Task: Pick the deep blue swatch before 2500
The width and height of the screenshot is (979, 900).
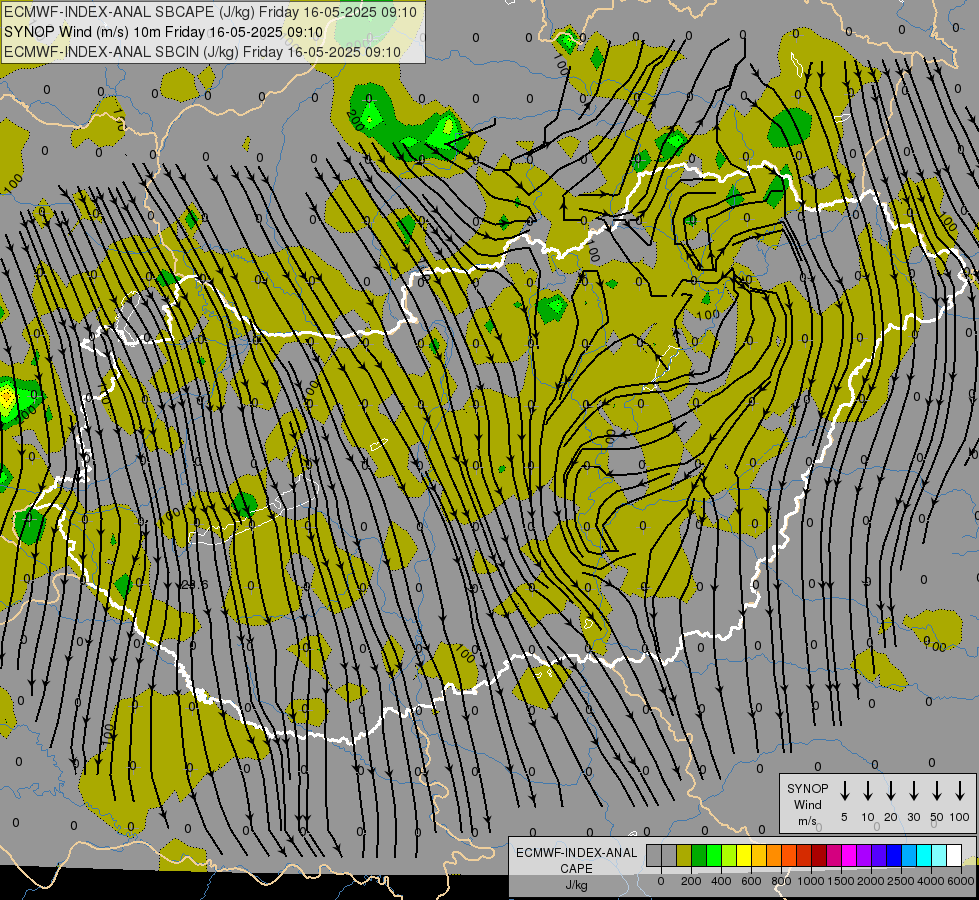Action: pos(893,855)
